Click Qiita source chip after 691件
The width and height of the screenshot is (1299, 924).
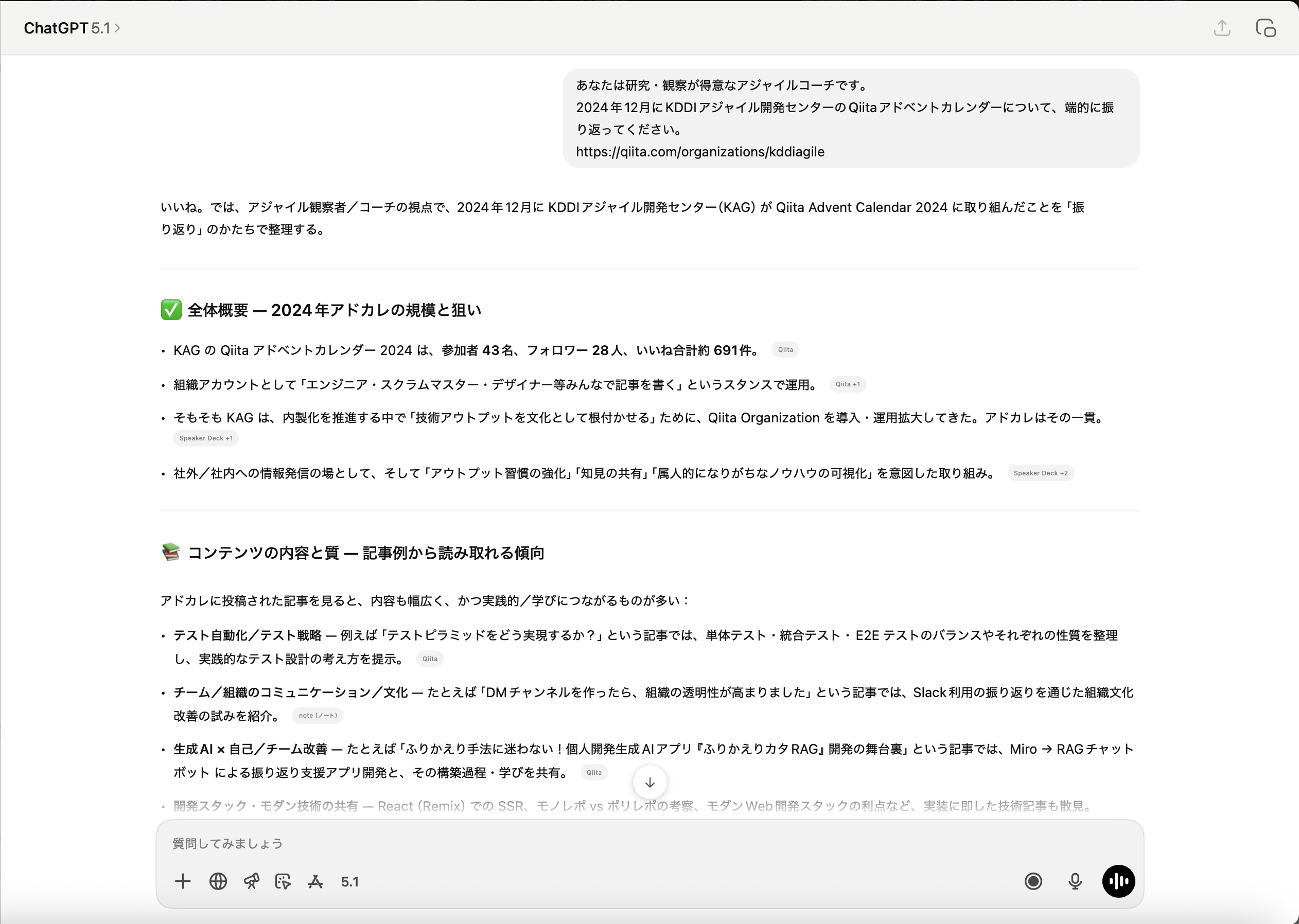[x=785, y=349]
